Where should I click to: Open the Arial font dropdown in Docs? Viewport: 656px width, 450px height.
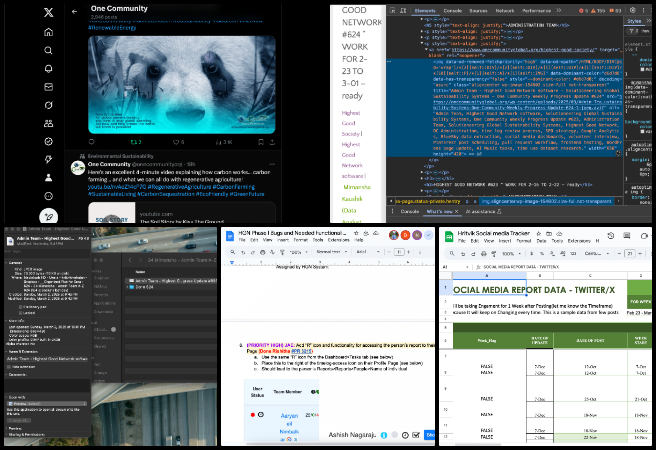point(368,252)
